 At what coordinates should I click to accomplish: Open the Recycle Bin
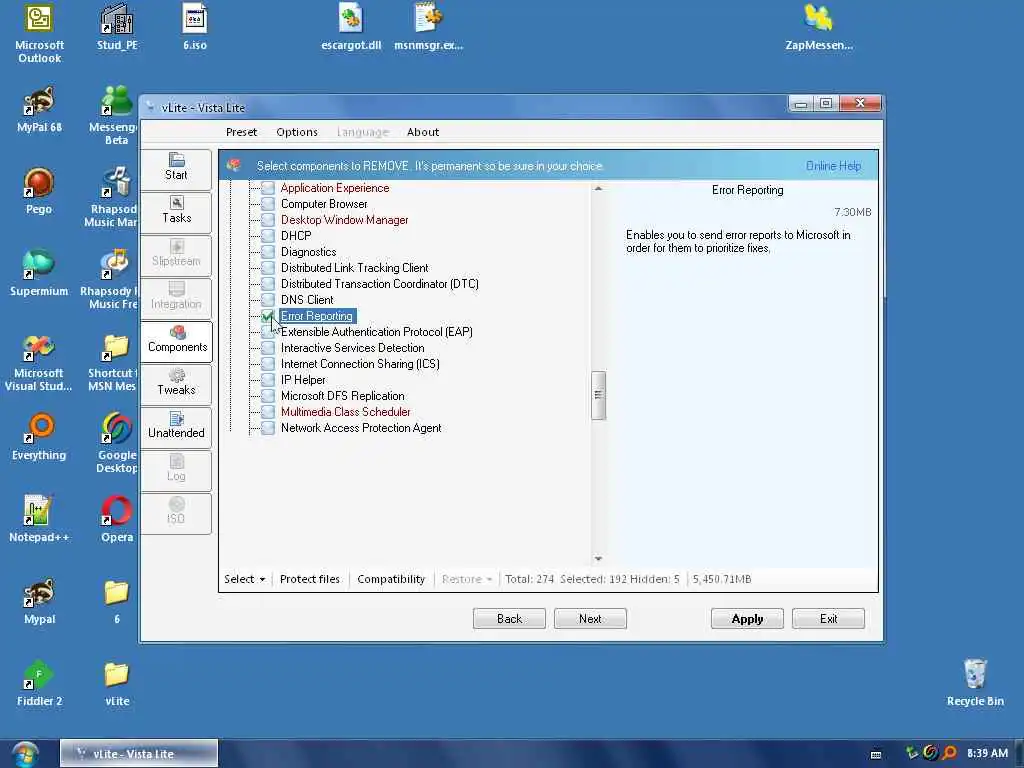(975, 684)
